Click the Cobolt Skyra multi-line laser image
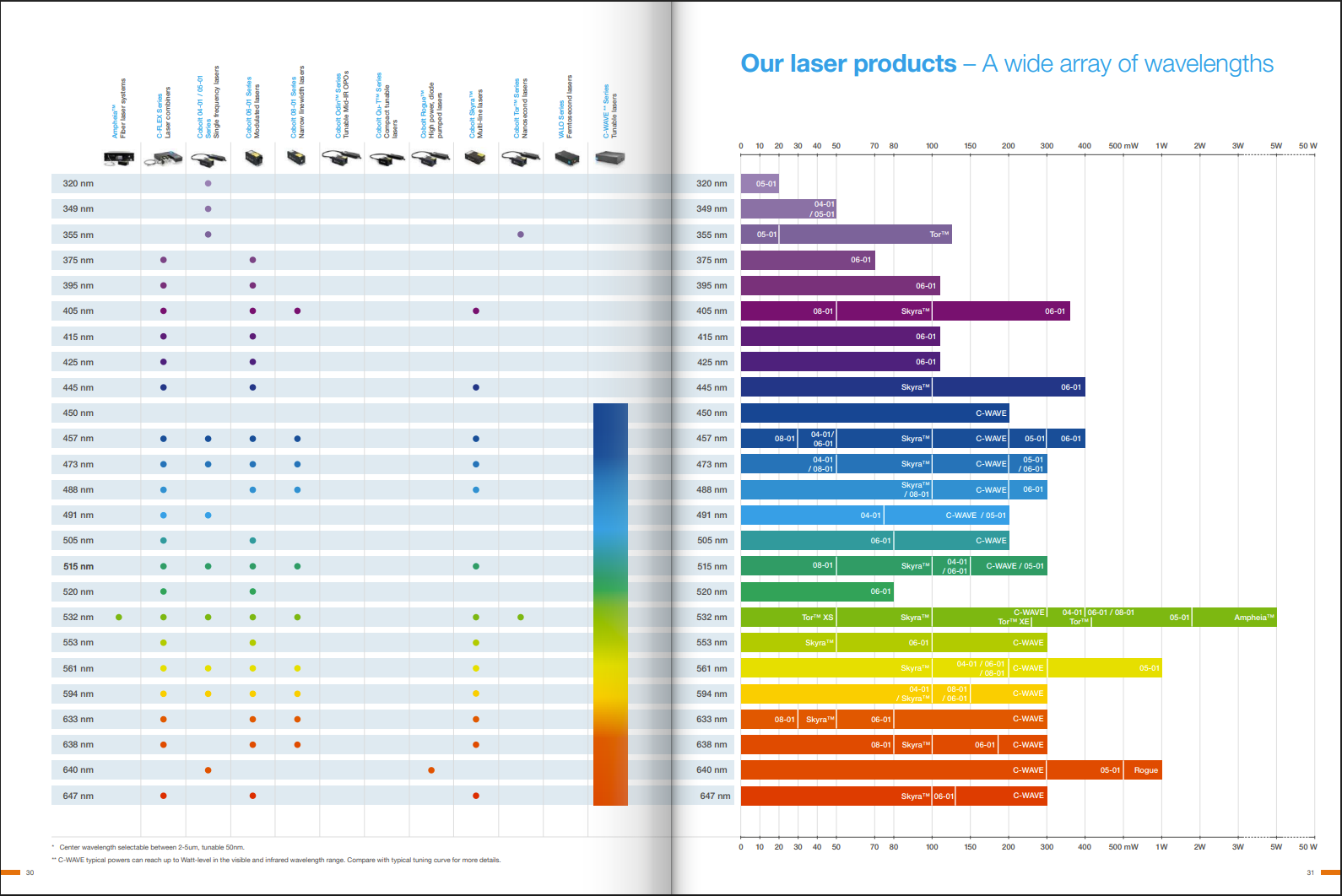The image size is (1342, 896). (475, 158)
